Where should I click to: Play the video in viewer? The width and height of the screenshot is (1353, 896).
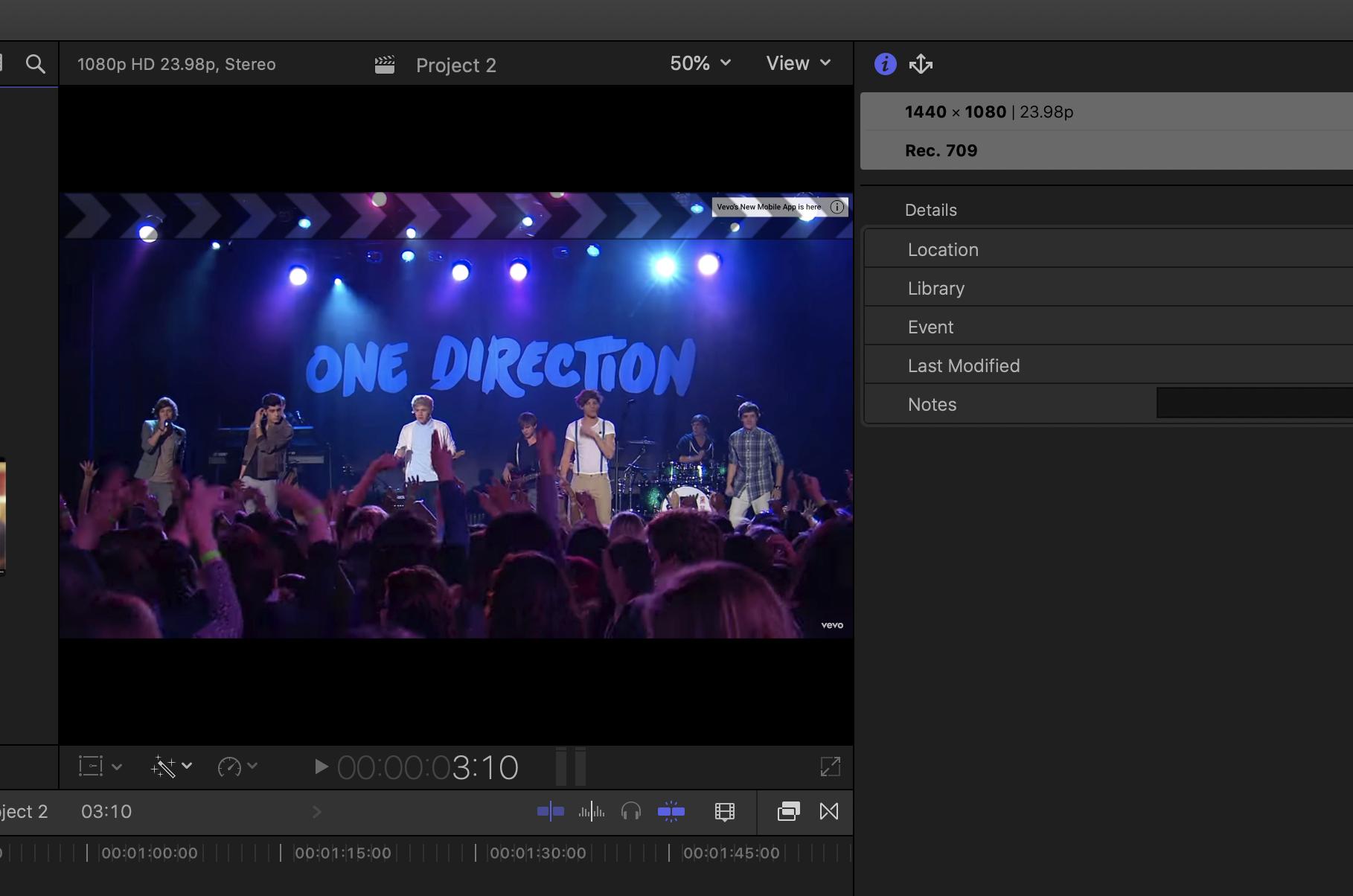click(x=321, y=767)
